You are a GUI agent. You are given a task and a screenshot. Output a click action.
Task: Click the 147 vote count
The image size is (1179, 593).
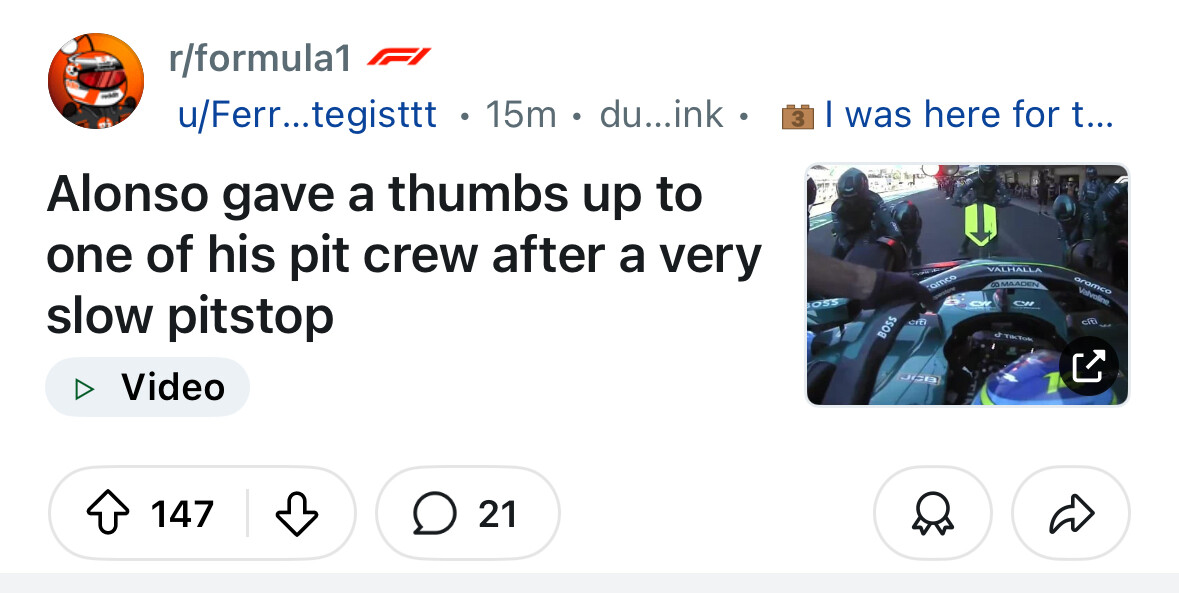tap(182, 514)
